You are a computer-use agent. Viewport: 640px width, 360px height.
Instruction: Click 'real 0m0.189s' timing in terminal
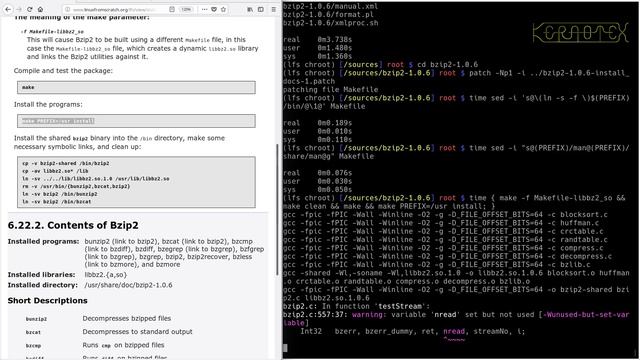pyautogui.click(x=317, y=123)
